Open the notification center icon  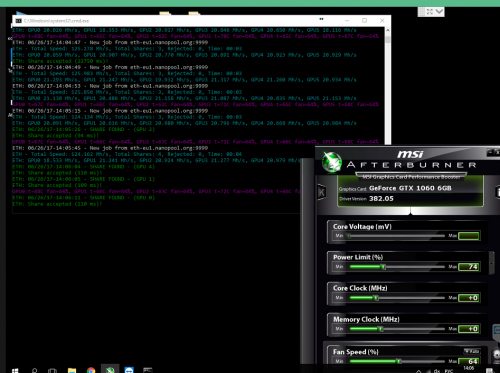pyautogui.click(x=489, y=371)
